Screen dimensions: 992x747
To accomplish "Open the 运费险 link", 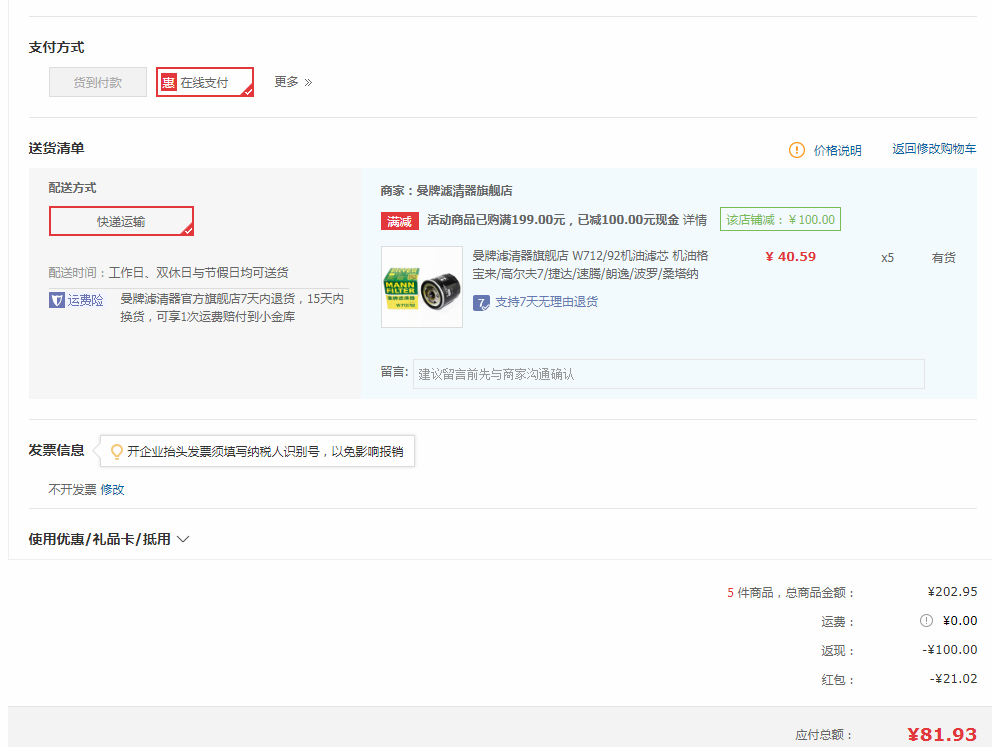I will coord(85,300).
